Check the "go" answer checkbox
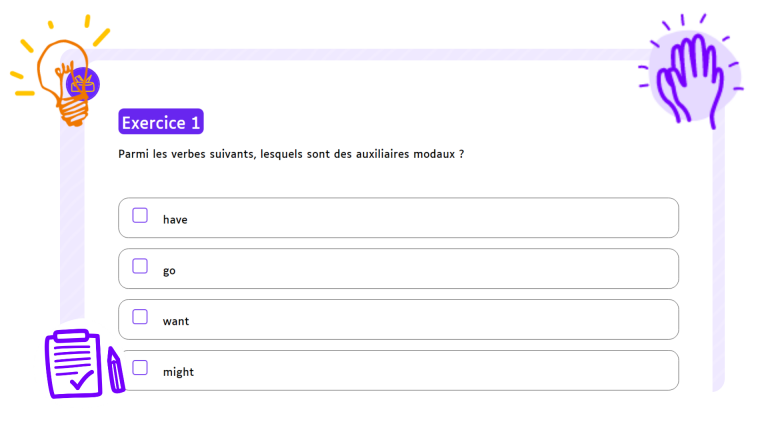Screen dimensions: 768x432 pyautogui.click(x=140, y=267)
